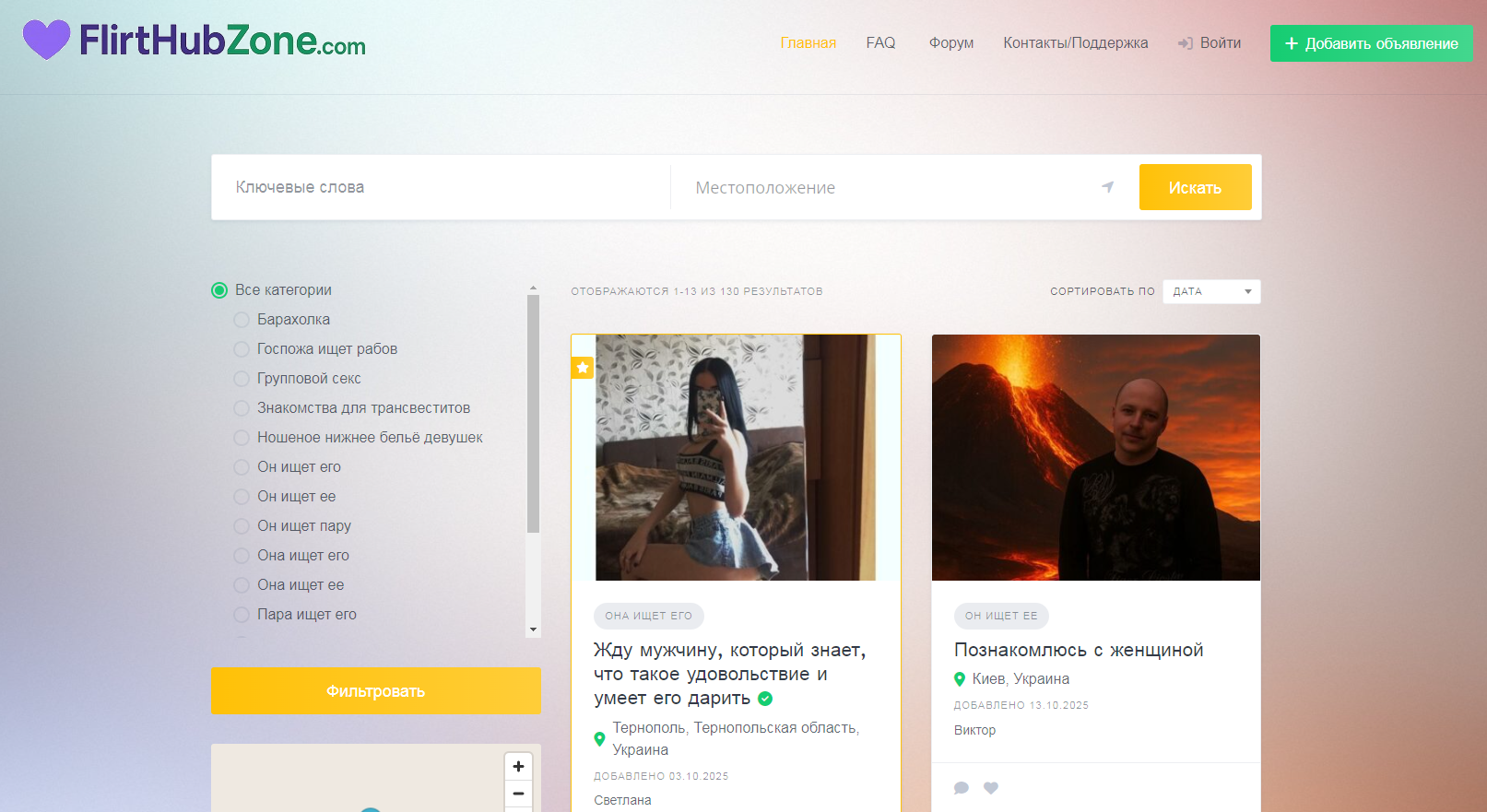Screen dimensions: 1487x812
Task: Go to the 'Форум' page
Action: coord(950,43)
